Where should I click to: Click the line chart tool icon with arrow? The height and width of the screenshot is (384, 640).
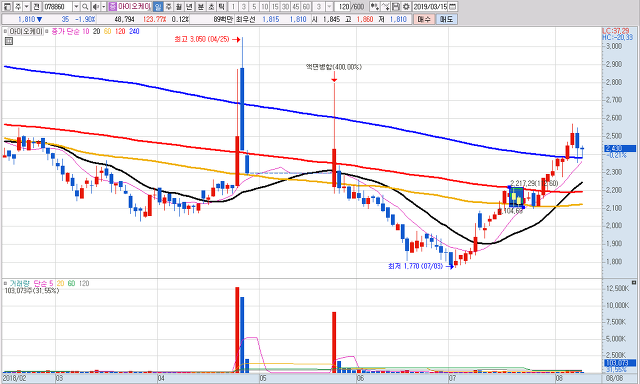[385, 7]
